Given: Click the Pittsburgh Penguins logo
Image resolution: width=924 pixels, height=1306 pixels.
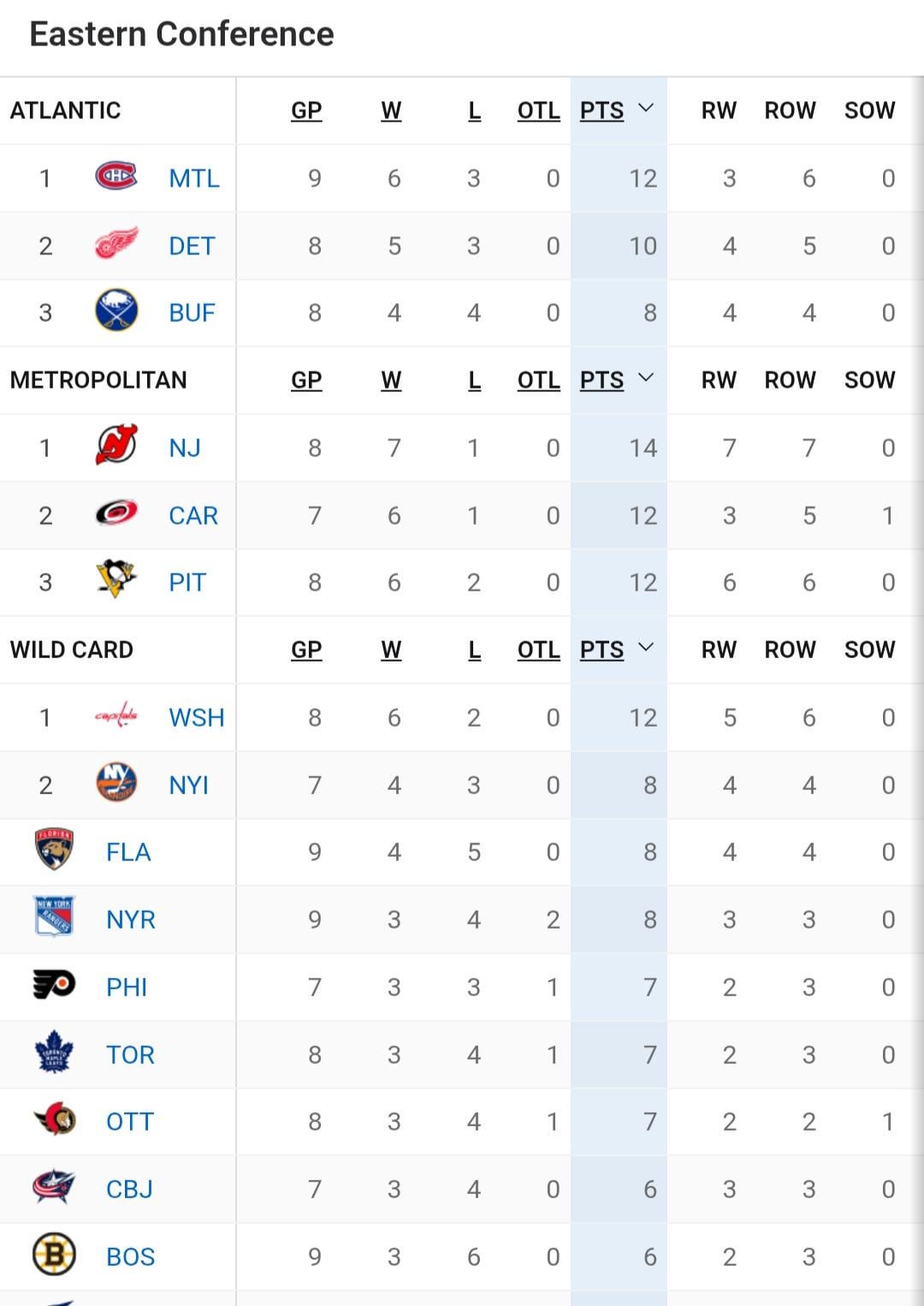Looking at the screenshot, I should point(115,579).
